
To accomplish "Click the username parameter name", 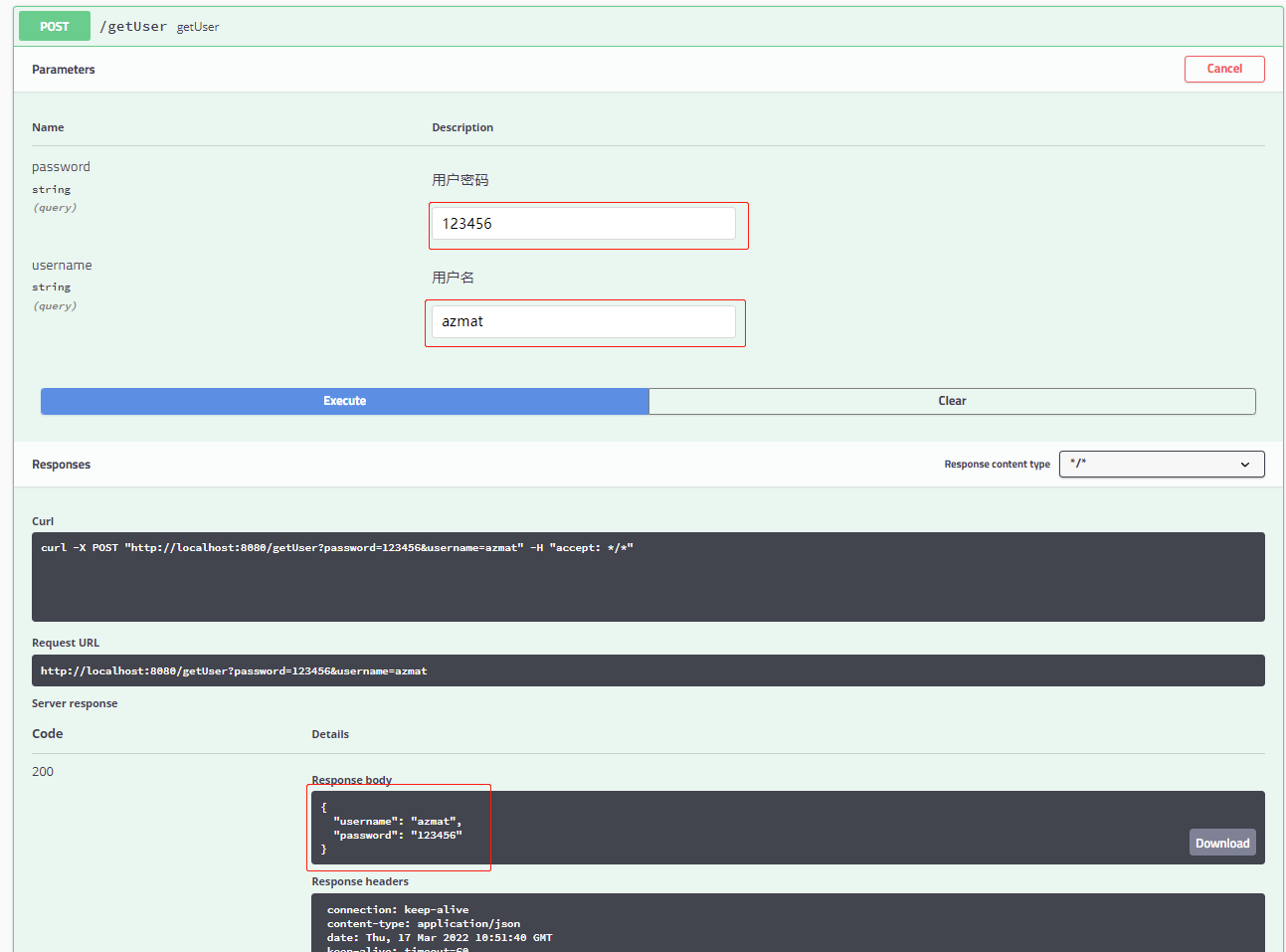I will [x=62, y=266].
